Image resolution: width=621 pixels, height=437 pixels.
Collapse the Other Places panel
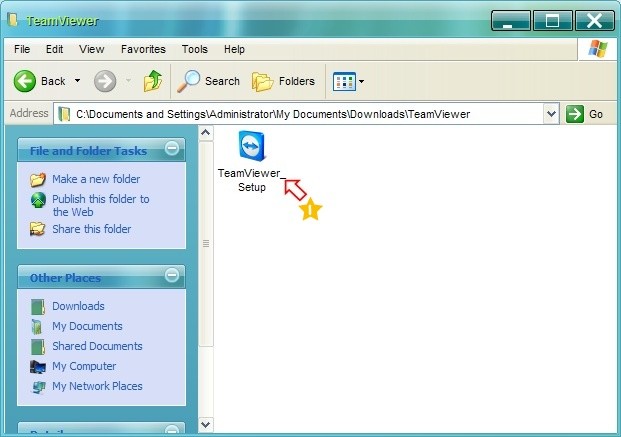click(172, 275)
